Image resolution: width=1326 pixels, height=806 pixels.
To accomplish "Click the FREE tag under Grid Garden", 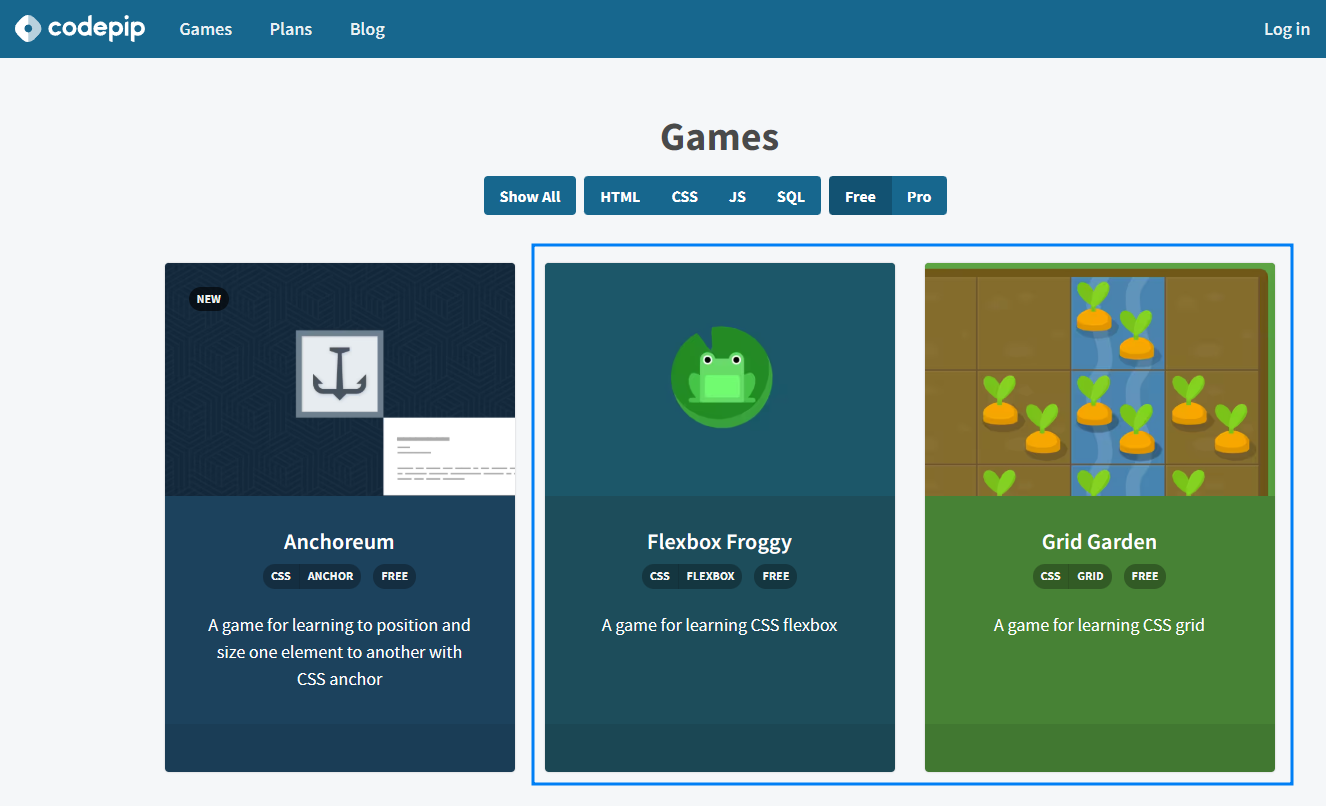I will (1145, 576).
